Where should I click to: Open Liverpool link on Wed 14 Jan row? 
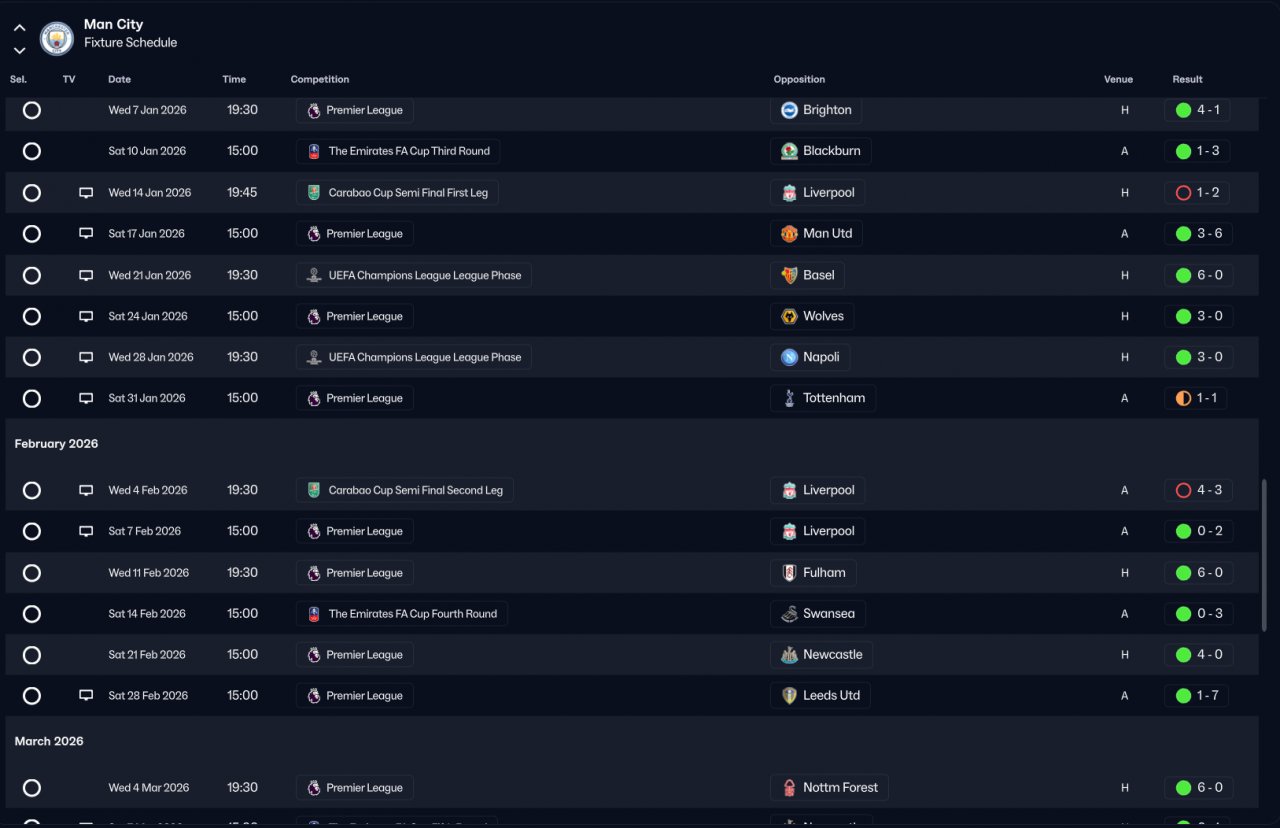coord(818,193)
